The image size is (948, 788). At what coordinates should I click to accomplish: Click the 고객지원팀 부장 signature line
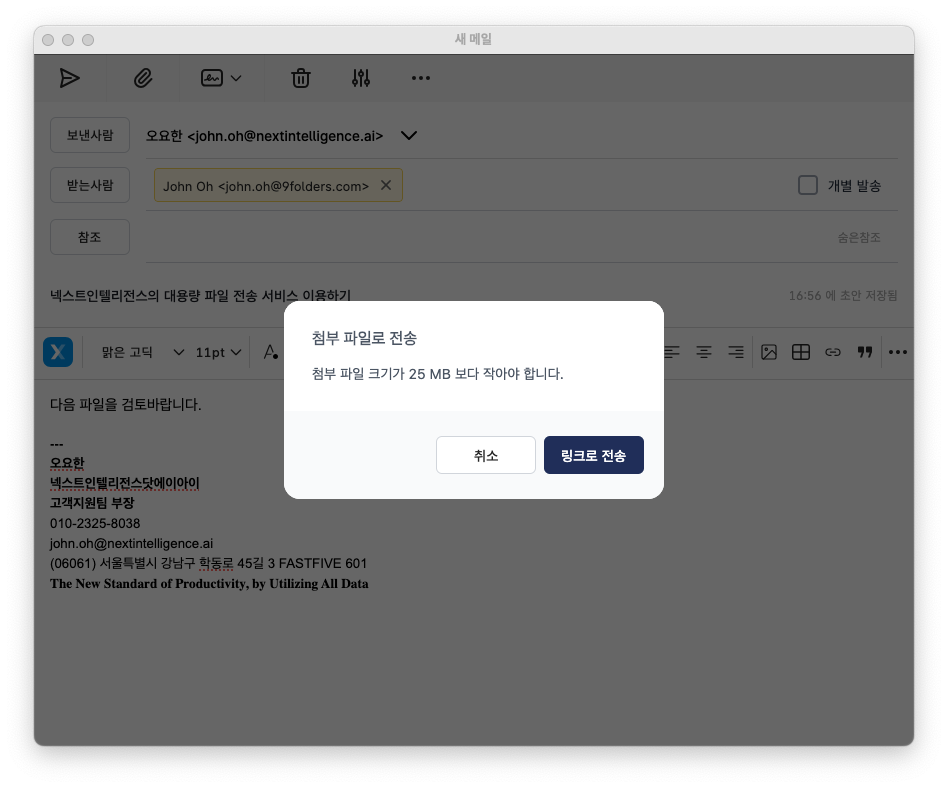pos(92,503)
